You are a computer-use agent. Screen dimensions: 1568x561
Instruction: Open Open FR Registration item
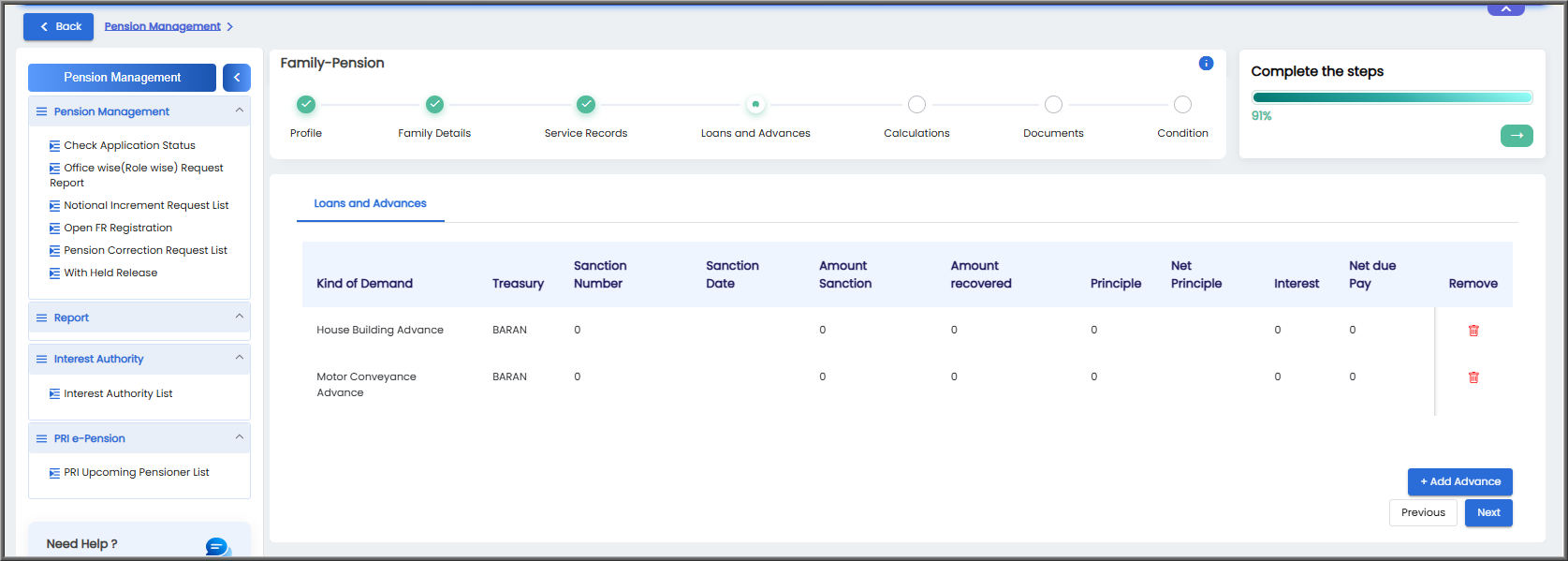click(x=118, y=228)
